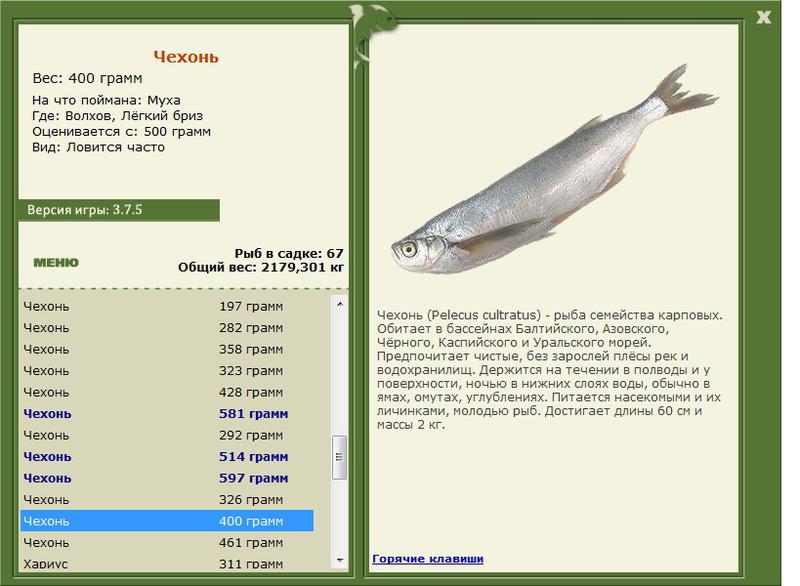800x586 pixels.
Task: Click the Общий вес: 2179,301 кг text
Action: pyautogui.click(x=261, y=267)
